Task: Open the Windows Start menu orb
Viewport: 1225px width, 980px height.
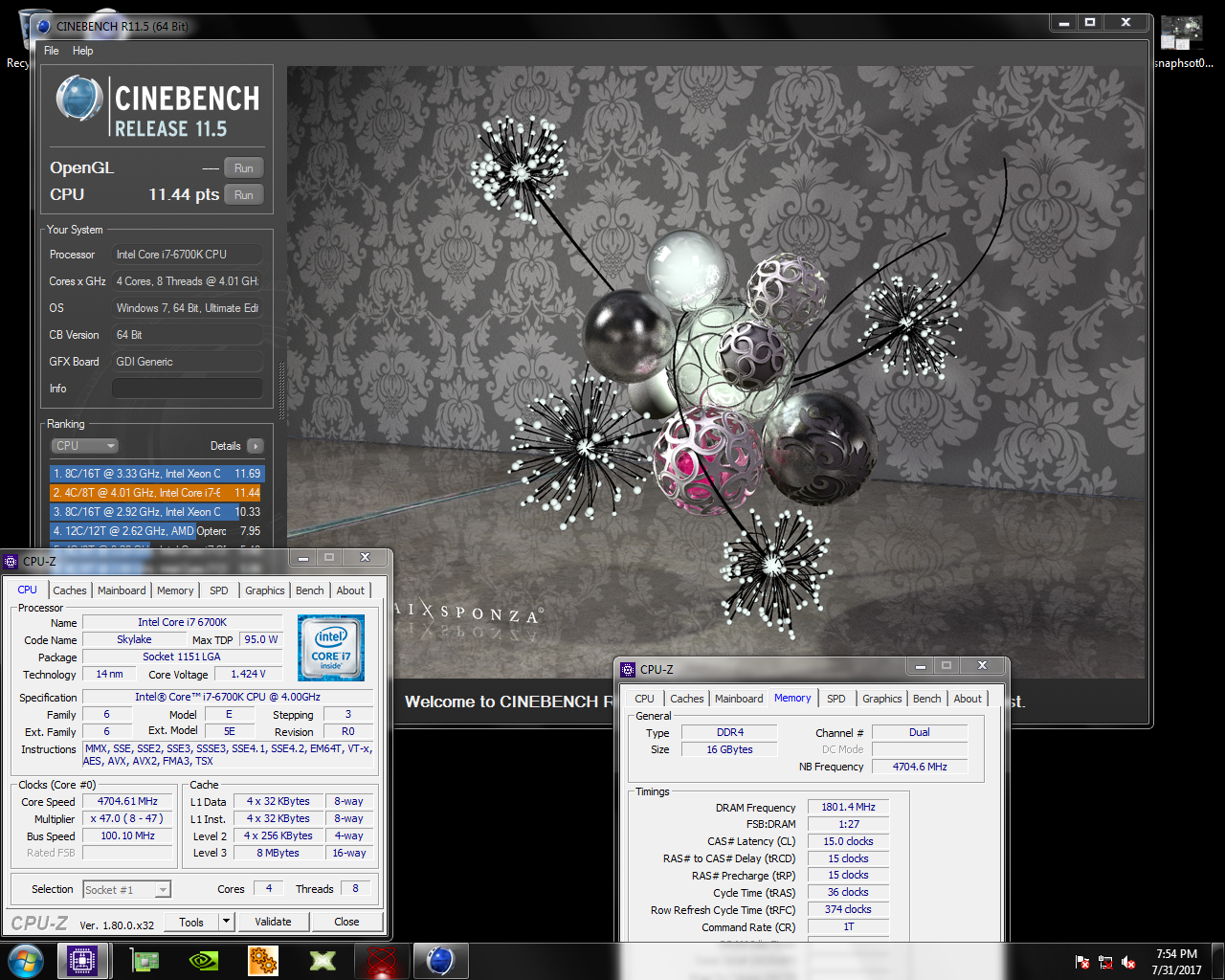Action: point(26,960)
